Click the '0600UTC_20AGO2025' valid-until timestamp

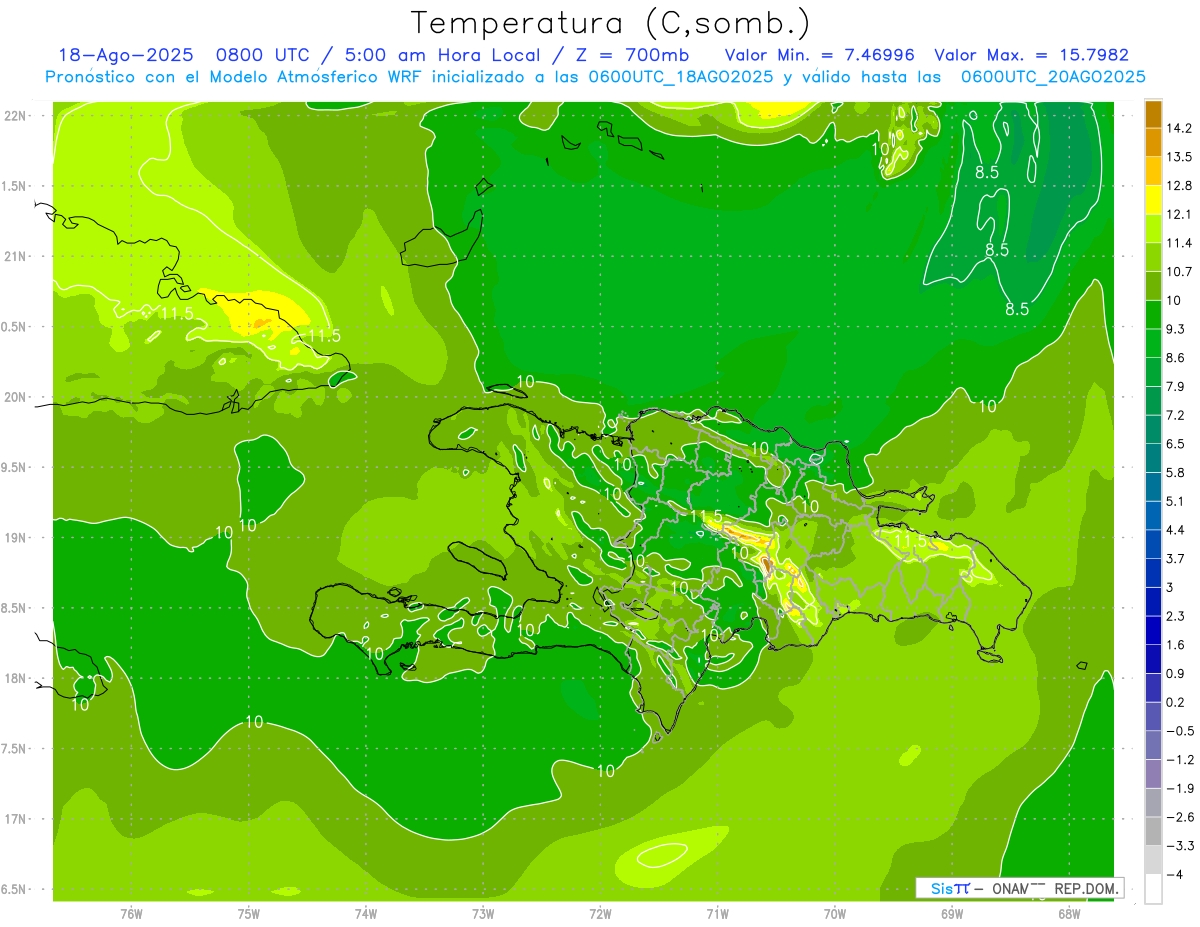point(1053,77)
